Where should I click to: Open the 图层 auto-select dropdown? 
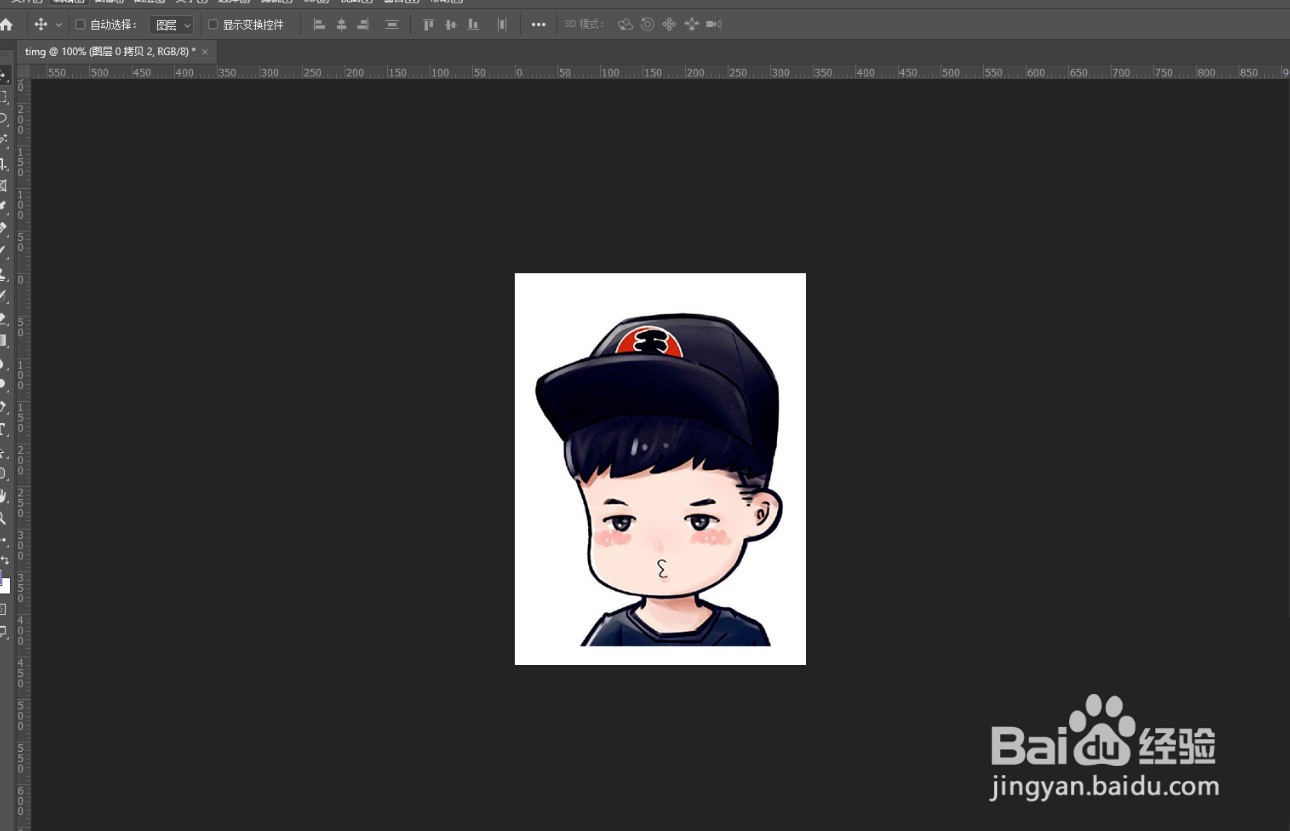[171, 25]
